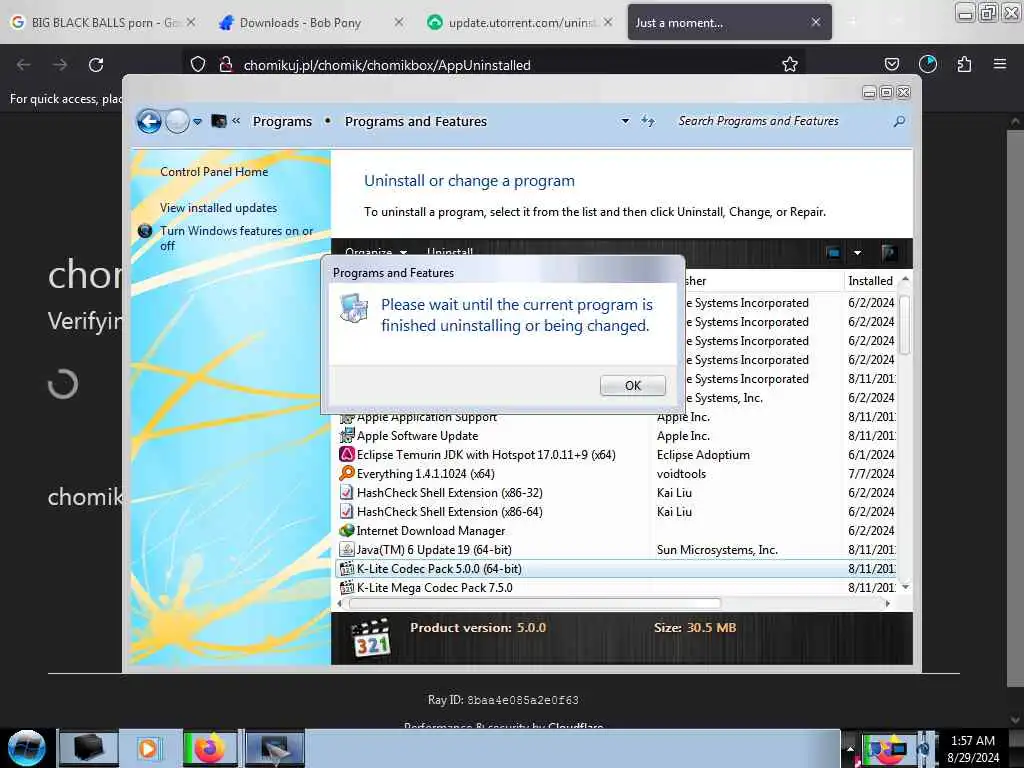
Task: Click the help icon in the command bar
Action: 888,253
